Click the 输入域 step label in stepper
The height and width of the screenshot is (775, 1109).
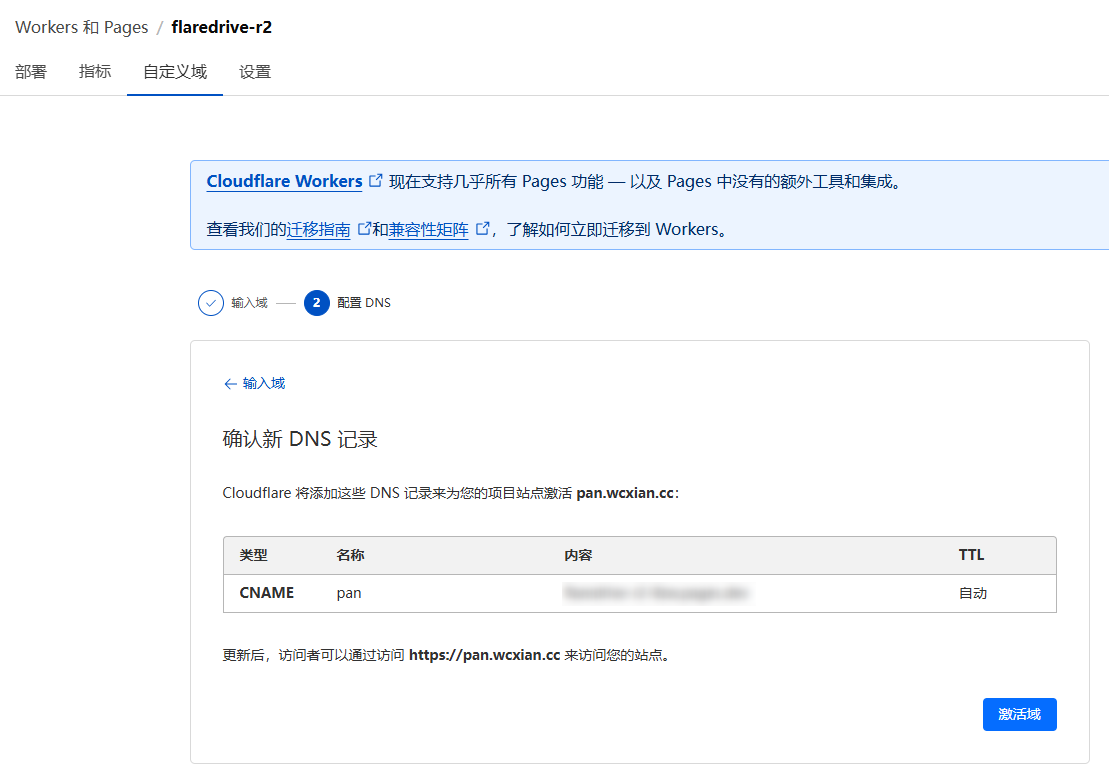tap(249, 303)
